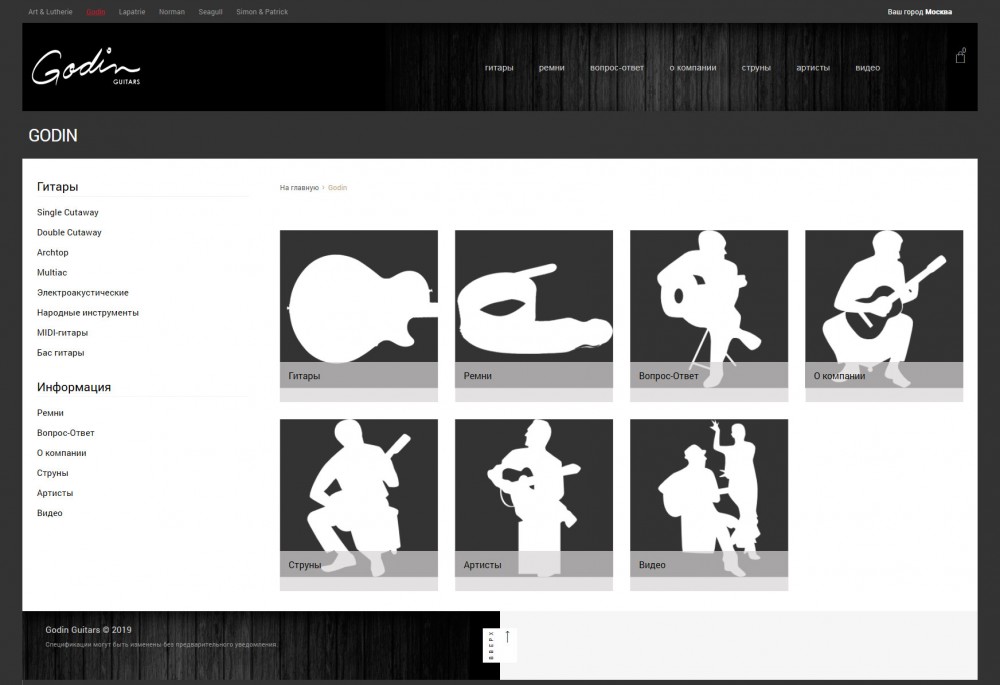1000x685 pixels.
Task: Open the О компании guitarist tile
Action: 884,316
